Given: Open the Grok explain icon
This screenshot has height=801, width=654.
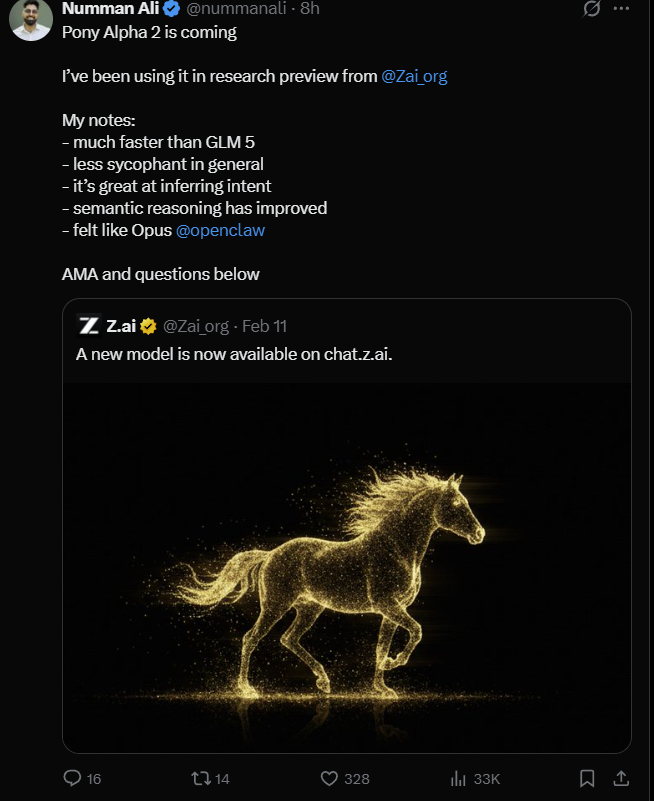Looking at the screenshot, I should tap(592, 8).
